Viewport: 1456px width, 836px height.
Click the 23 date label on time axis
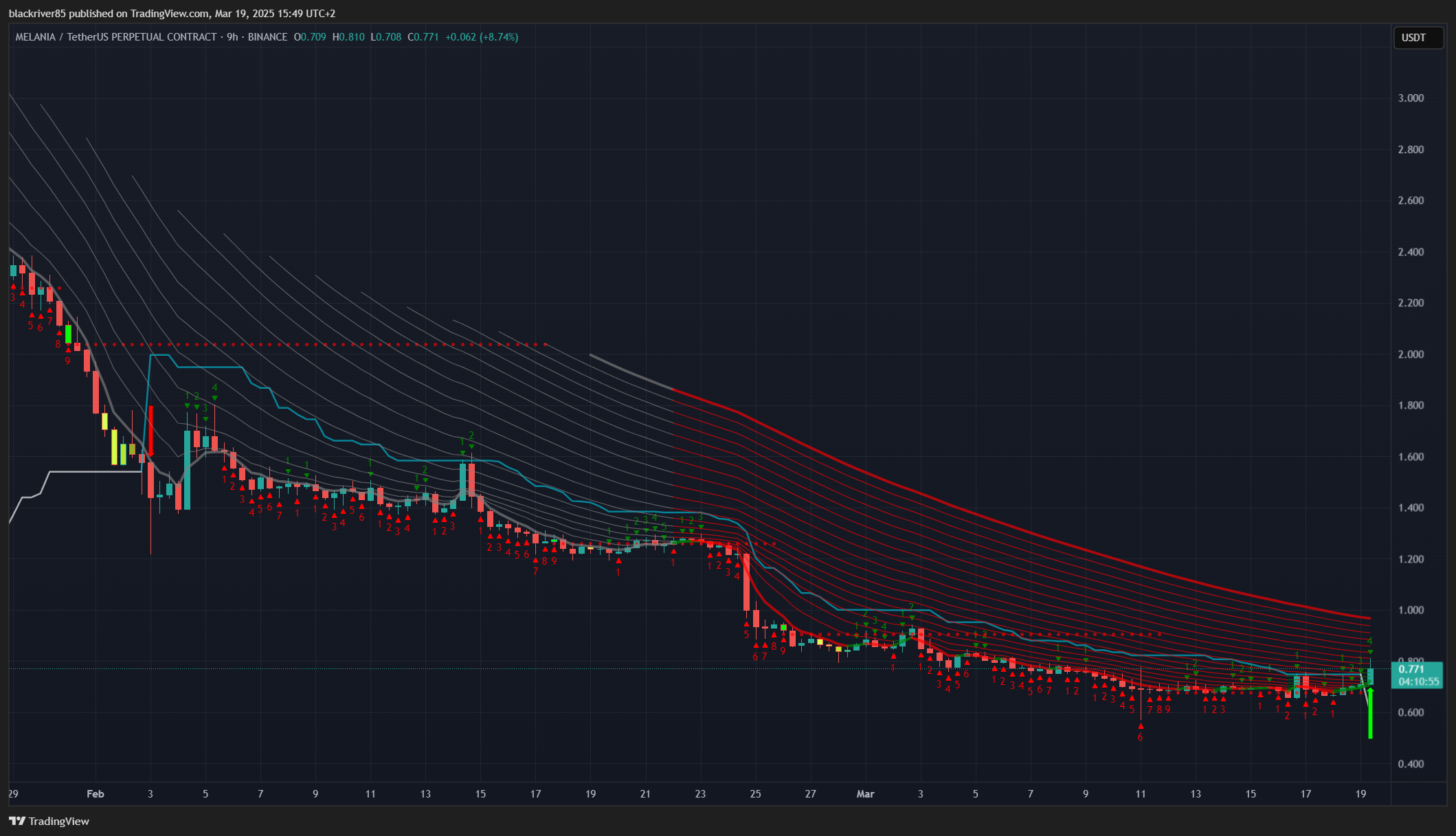tap(700, 794)
